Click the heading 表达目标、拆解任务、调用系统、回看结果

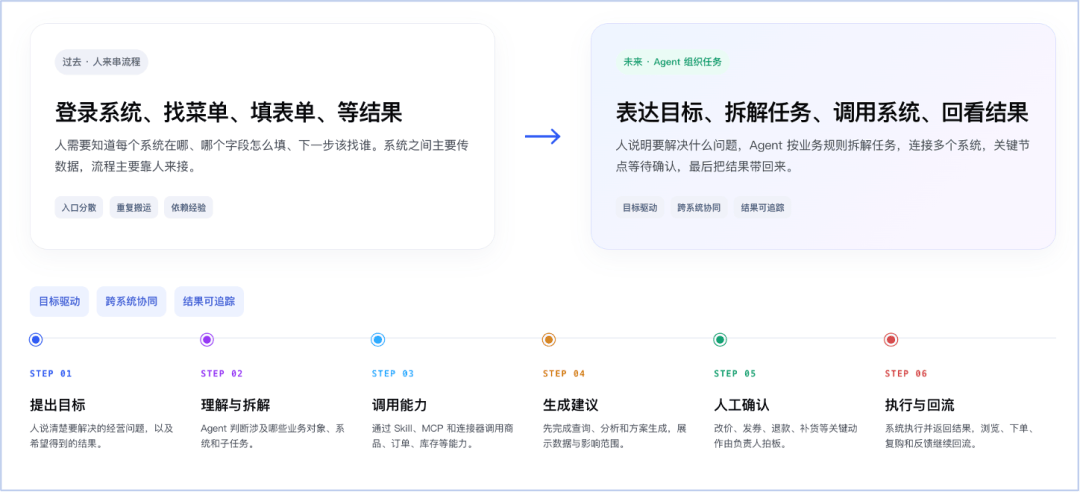[x=822, y=112]
